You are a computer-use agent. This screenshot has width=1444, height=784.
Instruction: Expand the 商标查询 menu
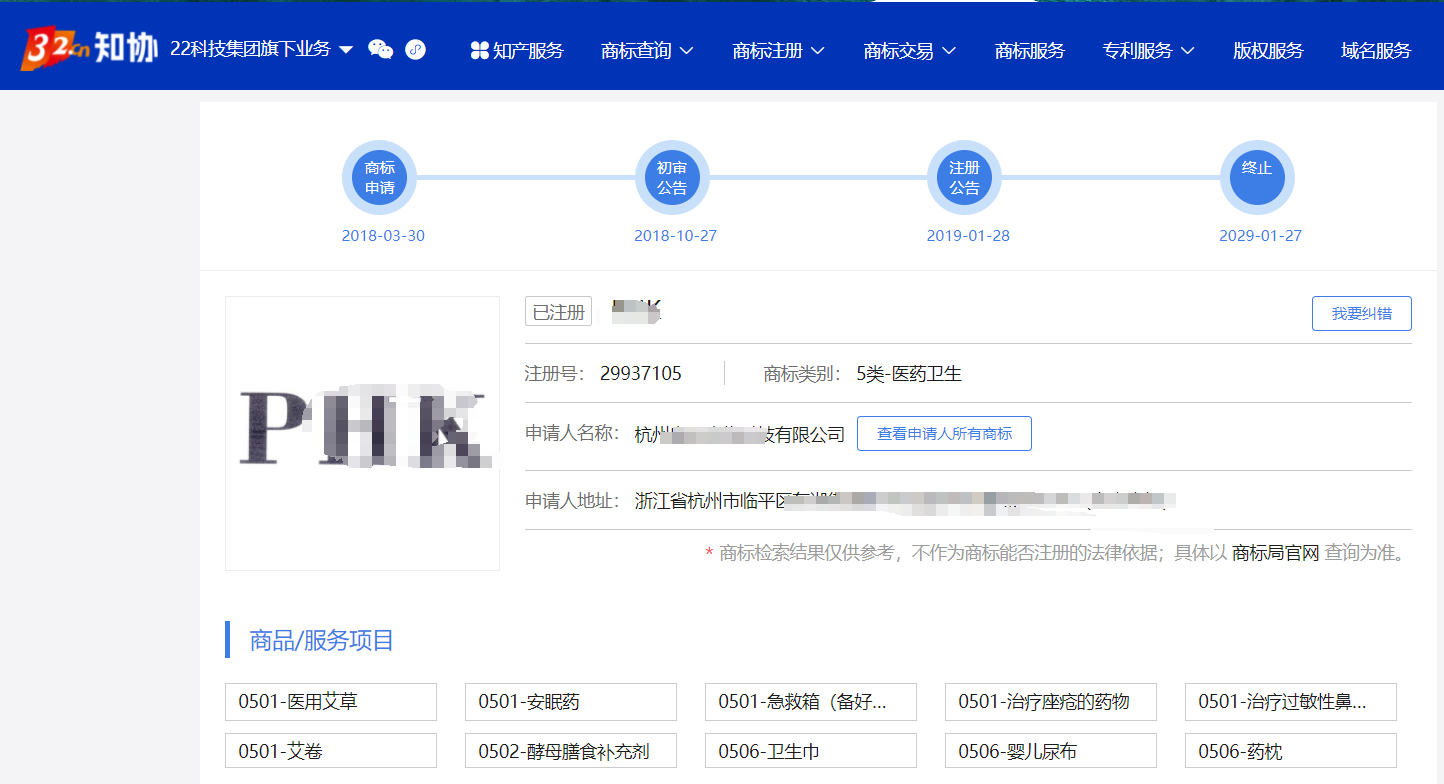pyautogui.click(x=647, y=50)
